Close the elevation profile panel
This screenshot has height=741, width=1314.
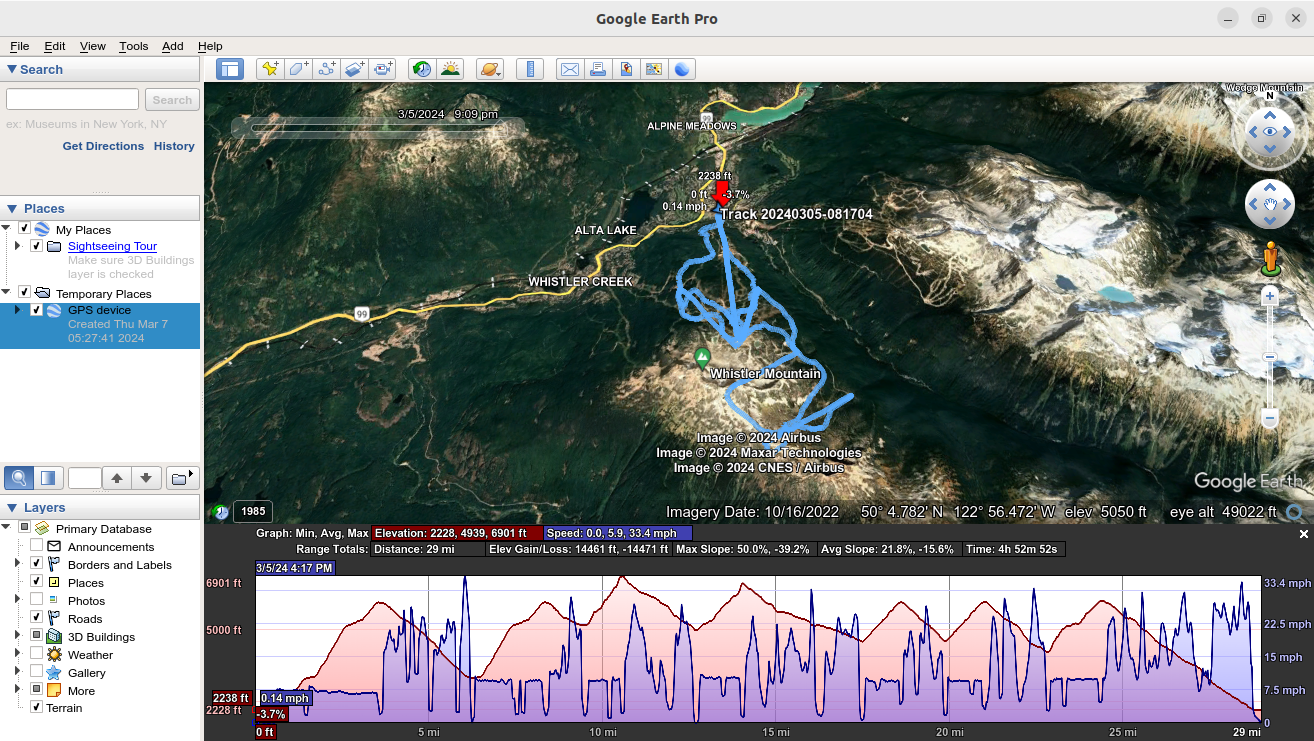pyautogui.click(x=1303, y=535)
